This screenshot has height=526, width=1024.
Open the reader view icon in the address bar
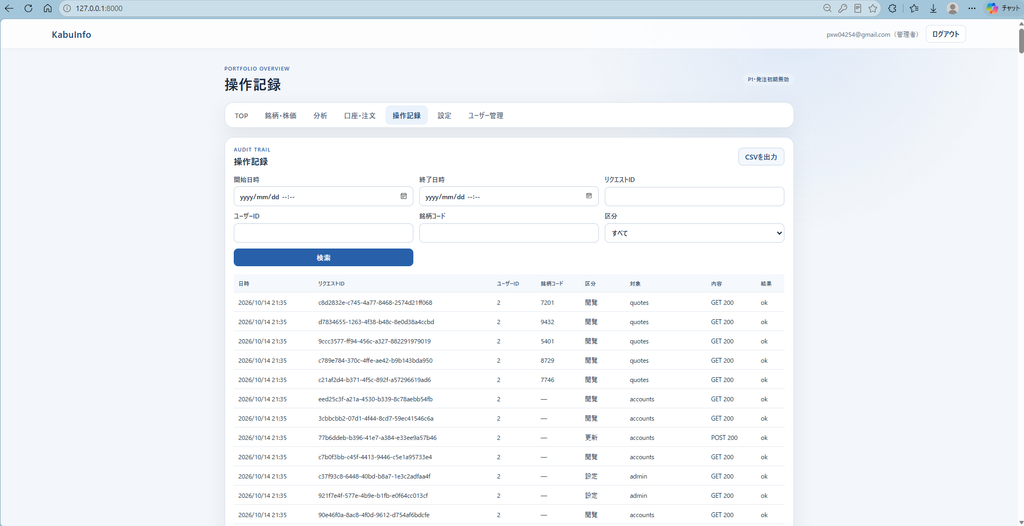[857, 8]
